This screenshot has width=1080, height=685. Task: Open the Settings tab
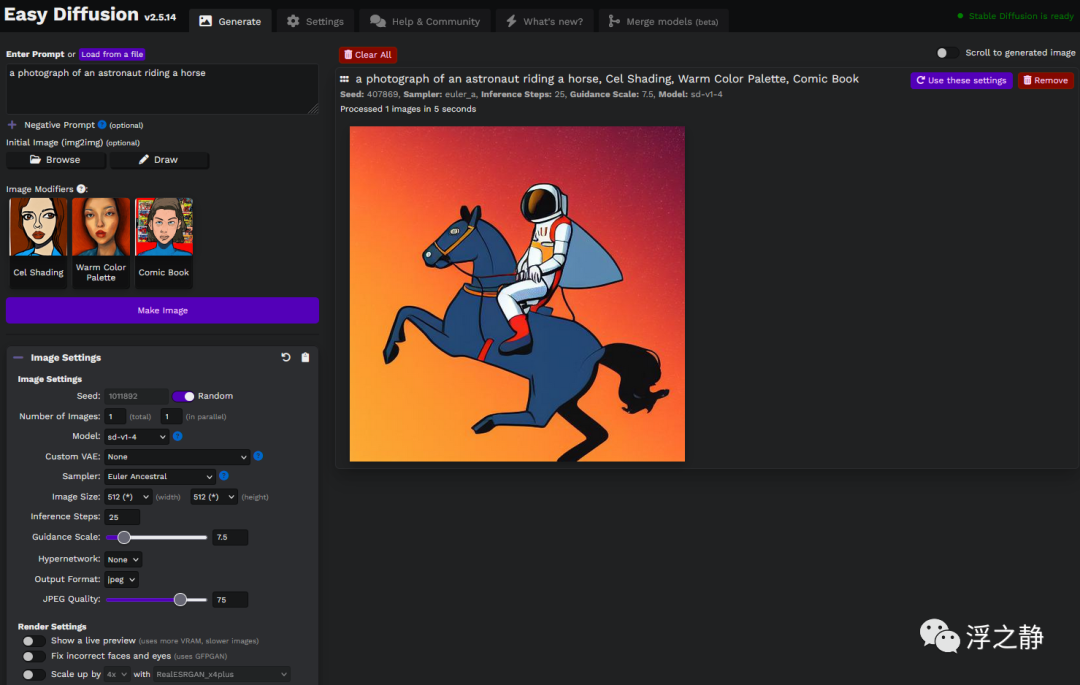(x=315, y=21)
